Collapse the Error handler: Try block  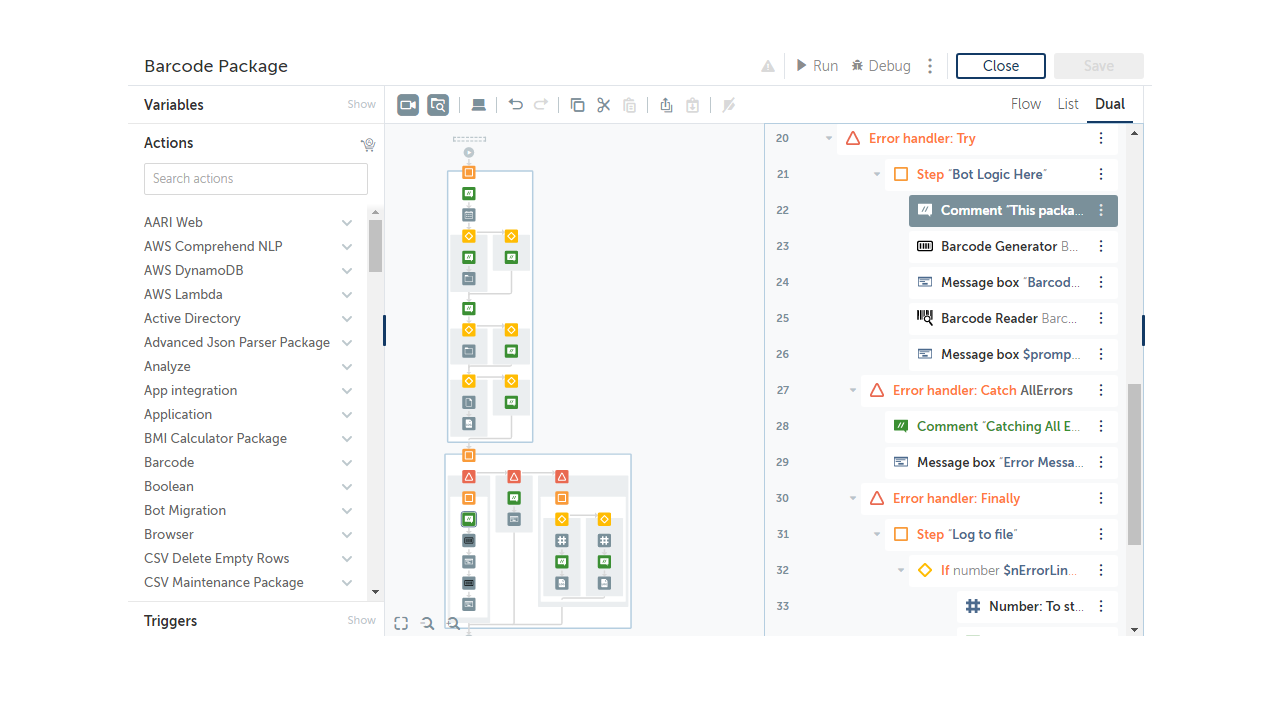click(829, 138)
